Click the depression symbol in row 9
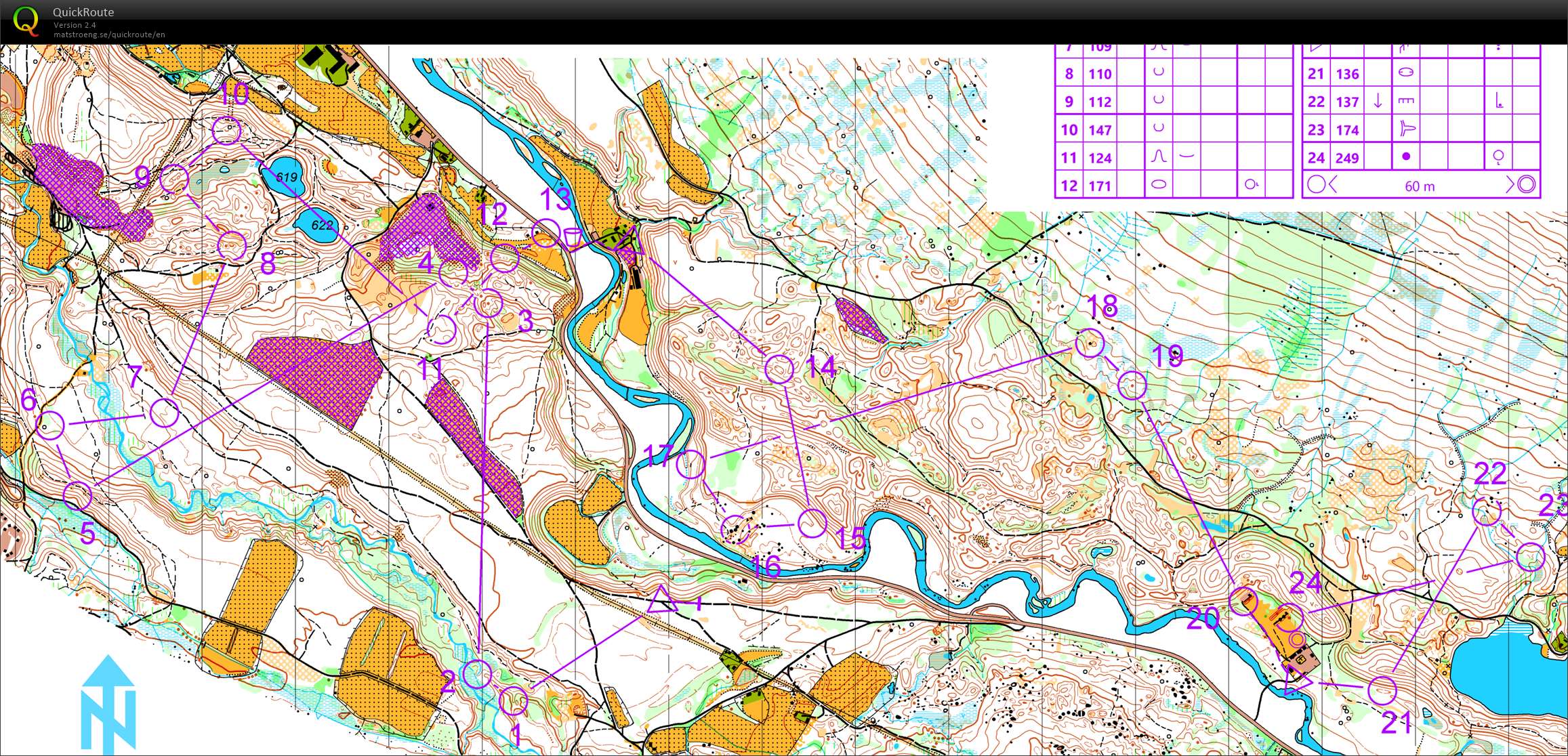This screenshot has width=1568, height=756. coord(1159,100)
